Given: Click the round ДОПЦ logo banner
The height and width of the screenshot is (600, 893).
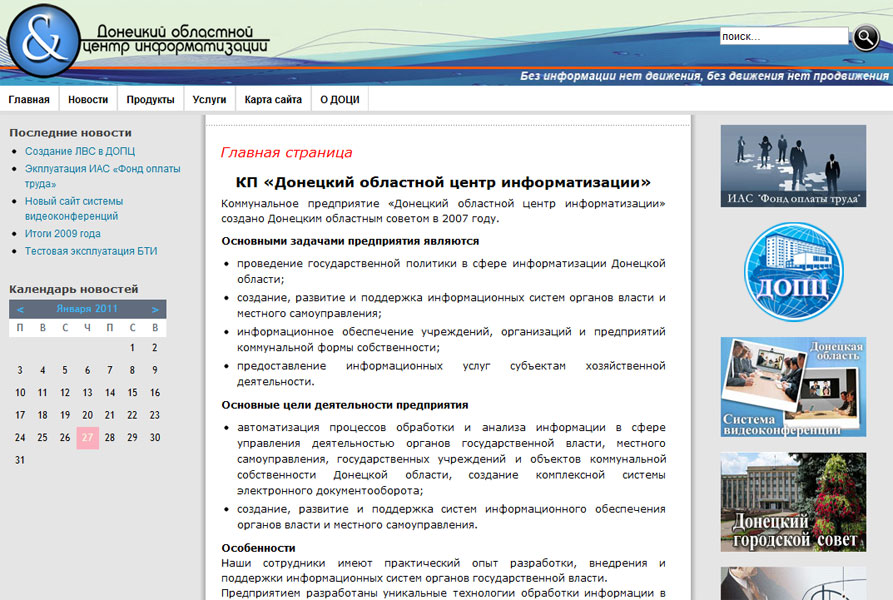Looking at the screenshot, I should point(793,272).
